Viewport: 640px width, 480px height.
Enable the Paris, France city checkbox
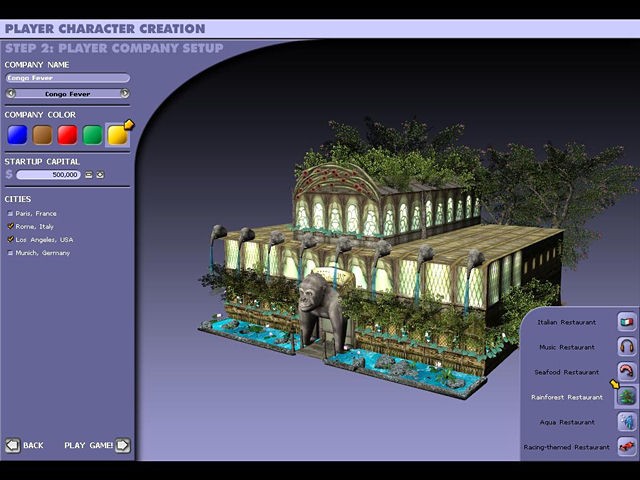pos(10,213)
